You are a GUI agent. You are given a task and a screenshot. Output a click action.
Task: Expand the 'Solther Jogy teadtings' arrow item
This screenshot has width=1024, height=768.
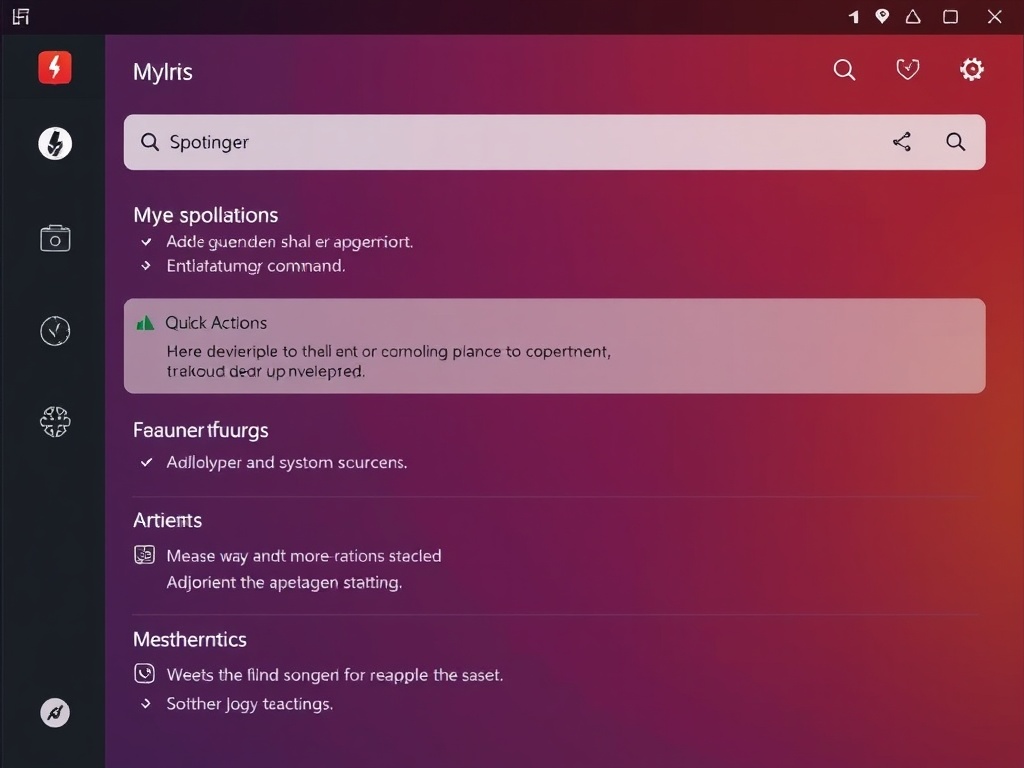(146, 703)
